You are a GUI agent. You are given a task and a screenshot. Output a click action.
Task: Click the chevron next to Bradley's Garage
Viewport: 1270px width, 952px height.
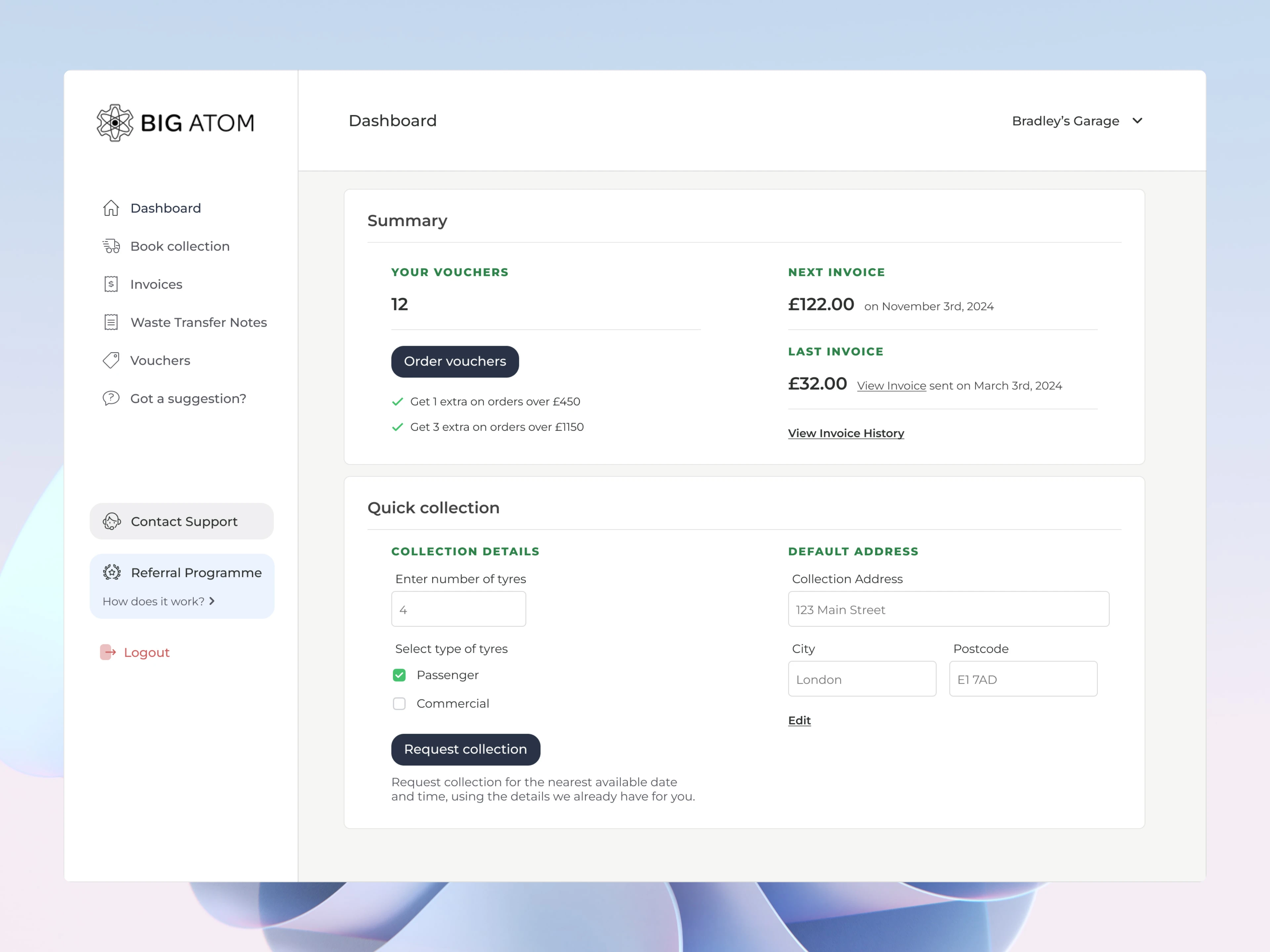1137,121
